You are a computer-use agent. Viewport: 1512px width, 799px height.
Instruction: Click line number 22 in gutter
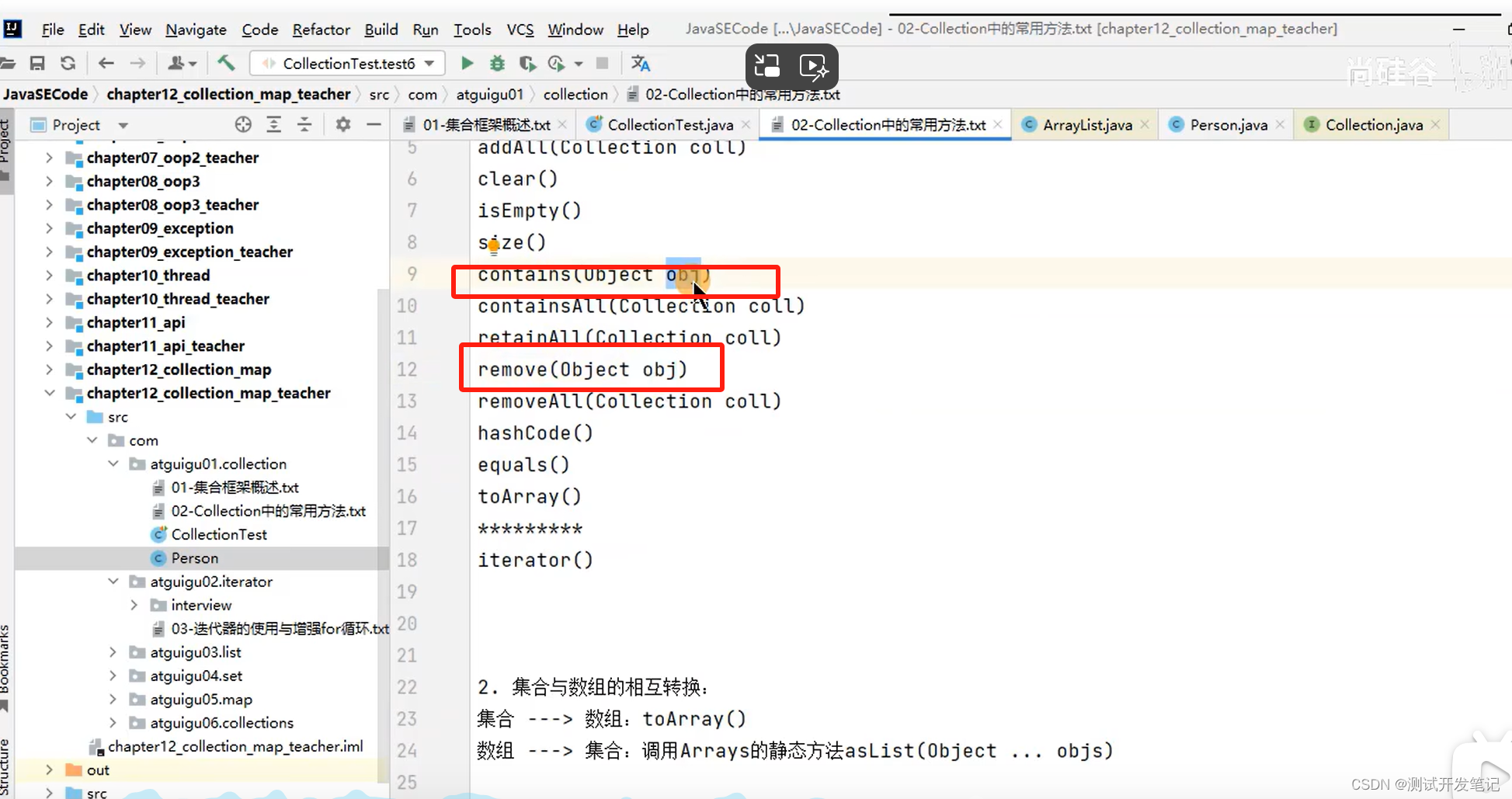407,687
